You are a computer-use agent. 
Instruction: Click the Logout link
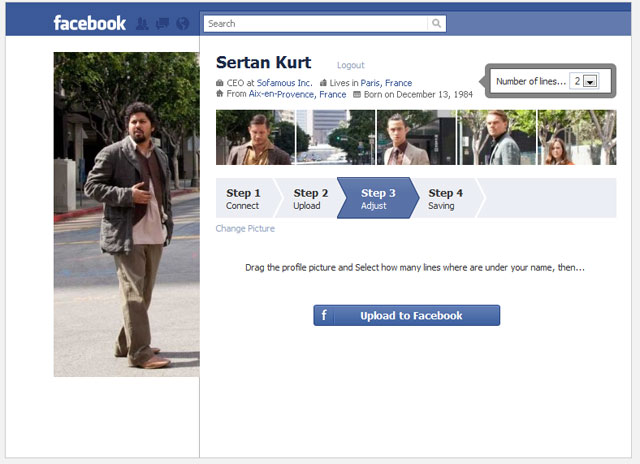pos(351,65)
